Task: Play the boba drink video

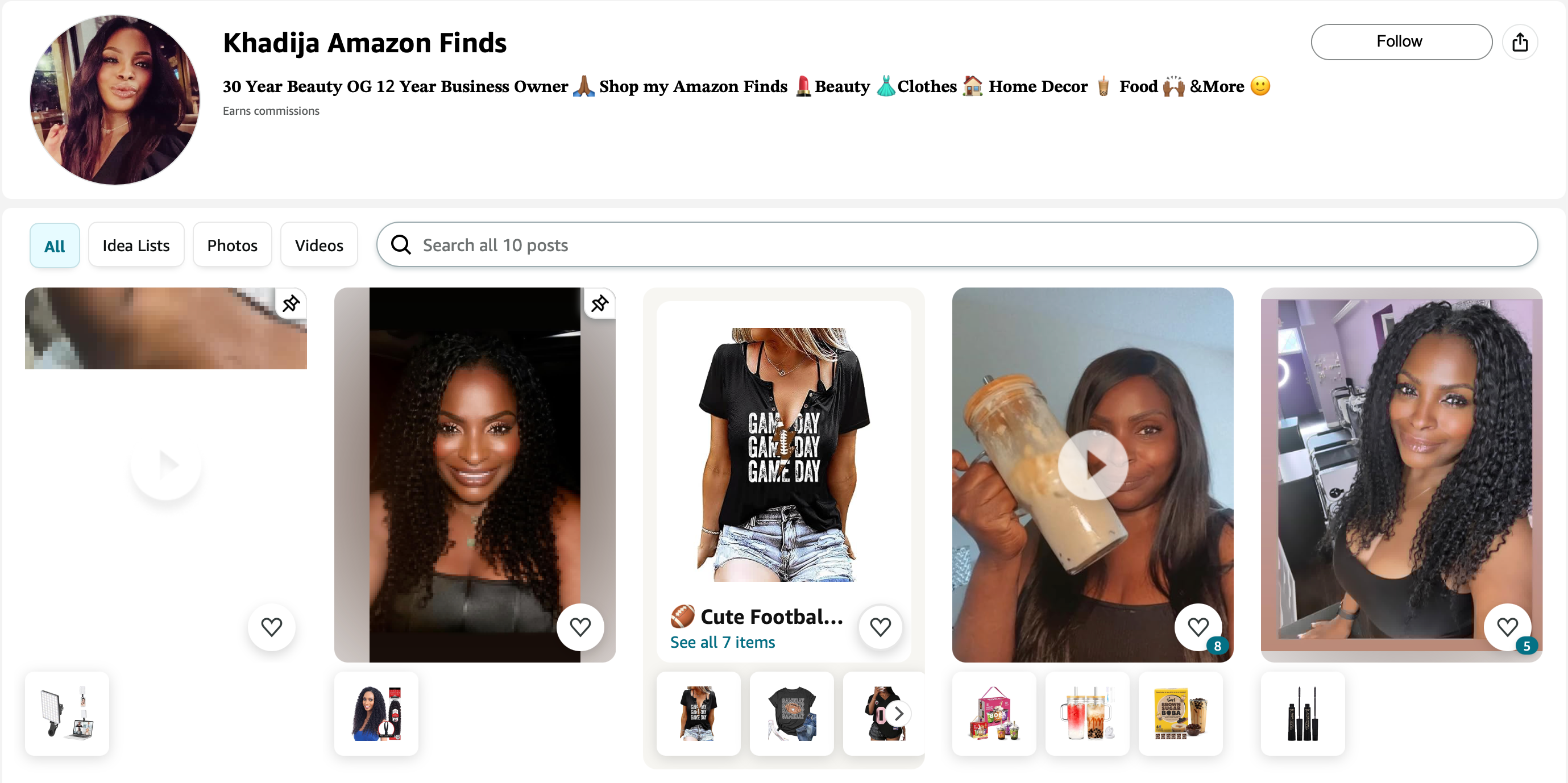Action: 1092,465
